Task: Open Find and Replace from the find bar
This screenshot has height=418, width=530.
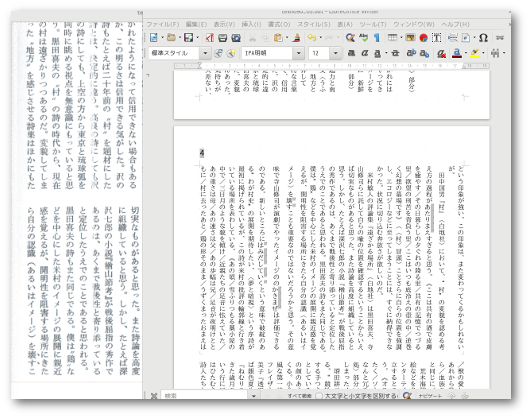Action: pyautogui.click(x=407, y=395)
